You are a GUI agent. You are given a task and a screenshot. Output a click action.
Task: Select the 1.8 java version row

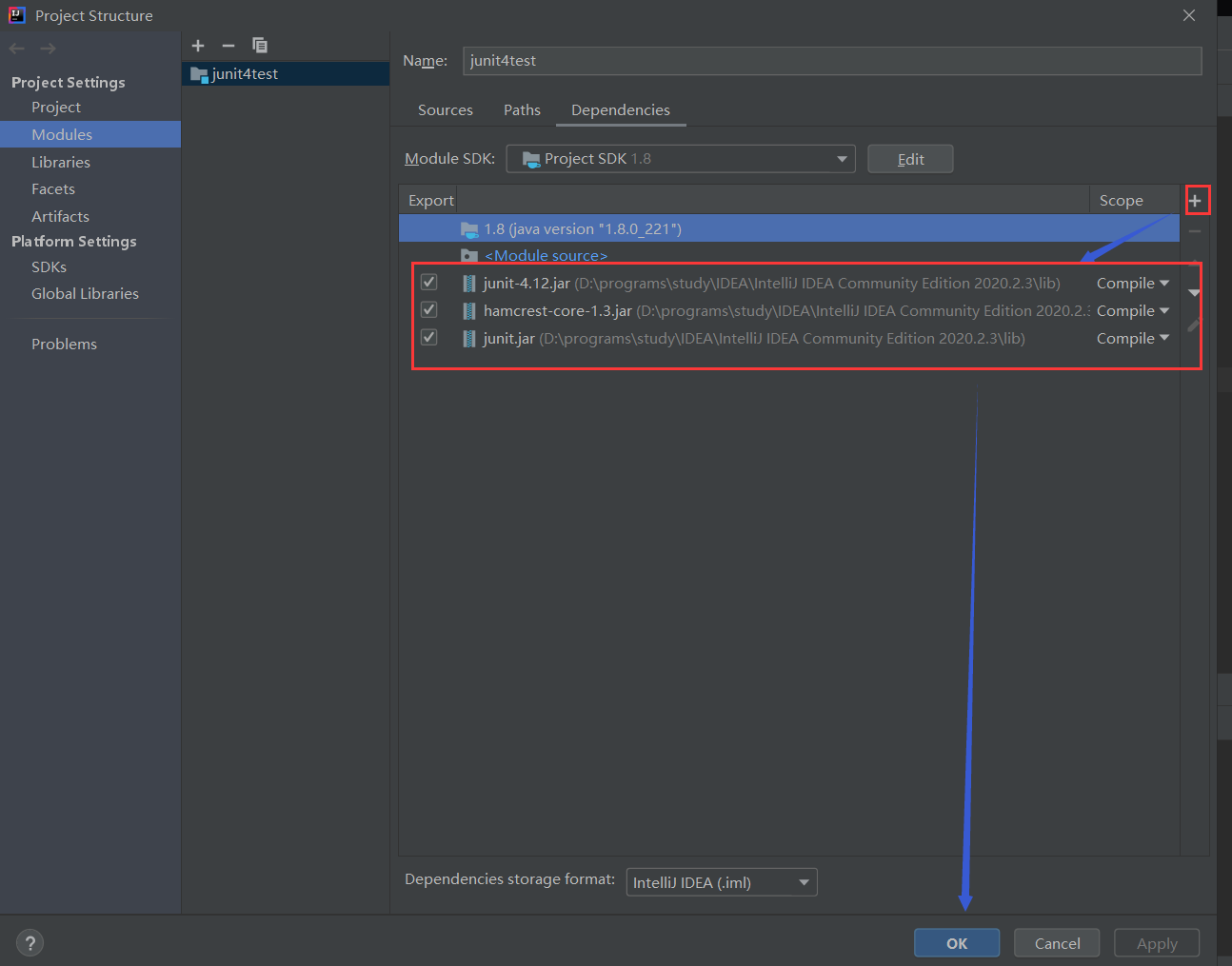(789, 228)
